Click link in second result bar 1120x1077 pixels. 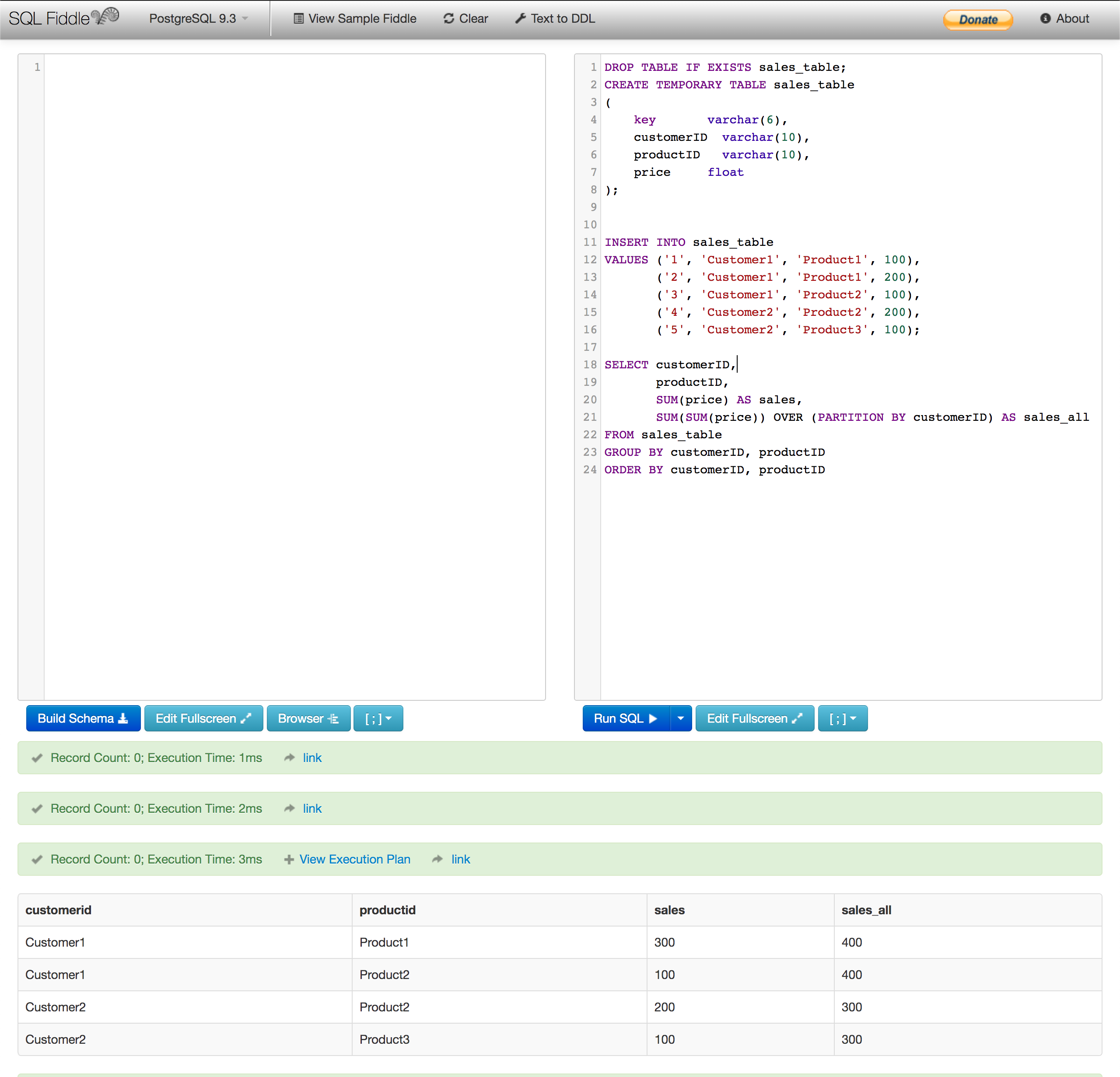click(x=312, y=808)
